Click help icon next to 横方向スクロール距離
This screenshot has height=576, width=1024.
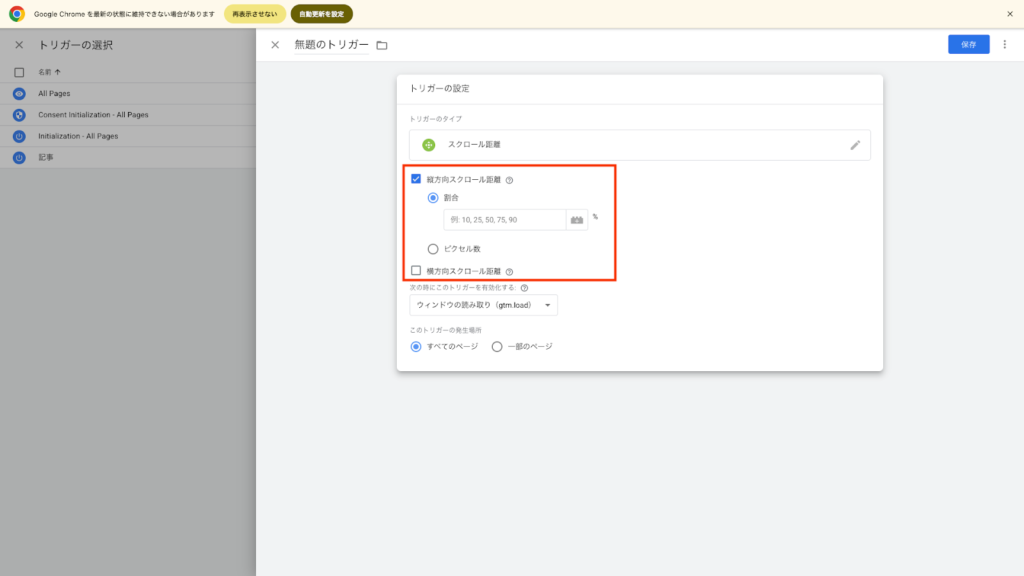click(509, 271)
